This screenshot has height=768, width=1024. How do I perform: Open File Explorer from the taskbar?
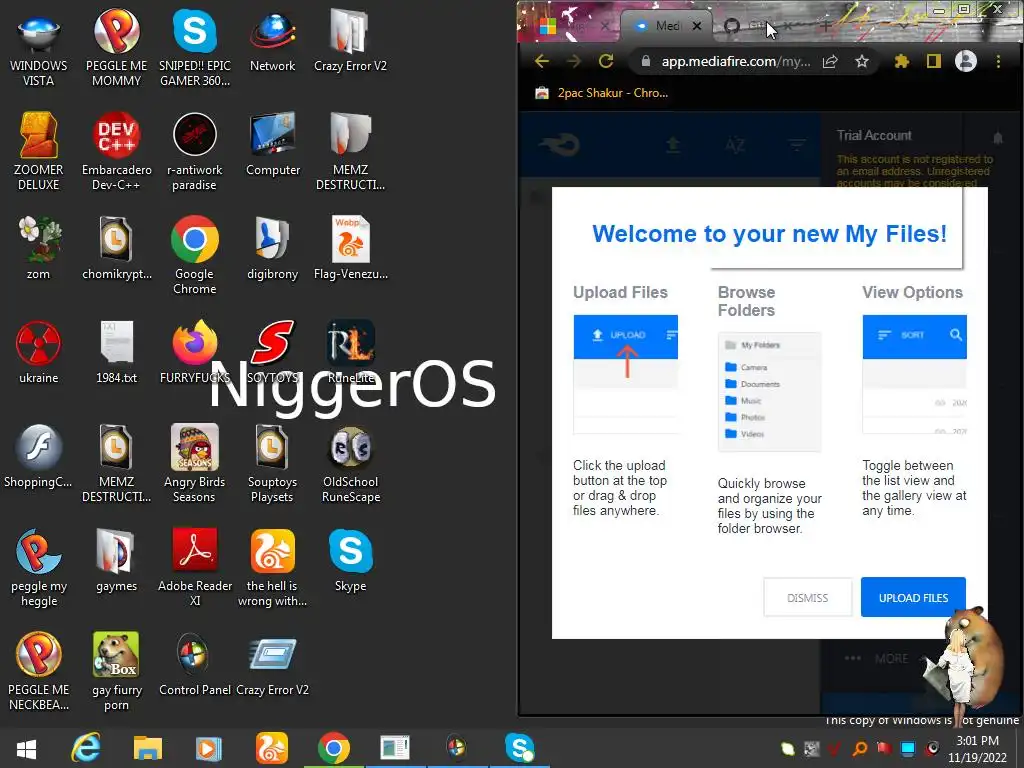pos(148,748)
